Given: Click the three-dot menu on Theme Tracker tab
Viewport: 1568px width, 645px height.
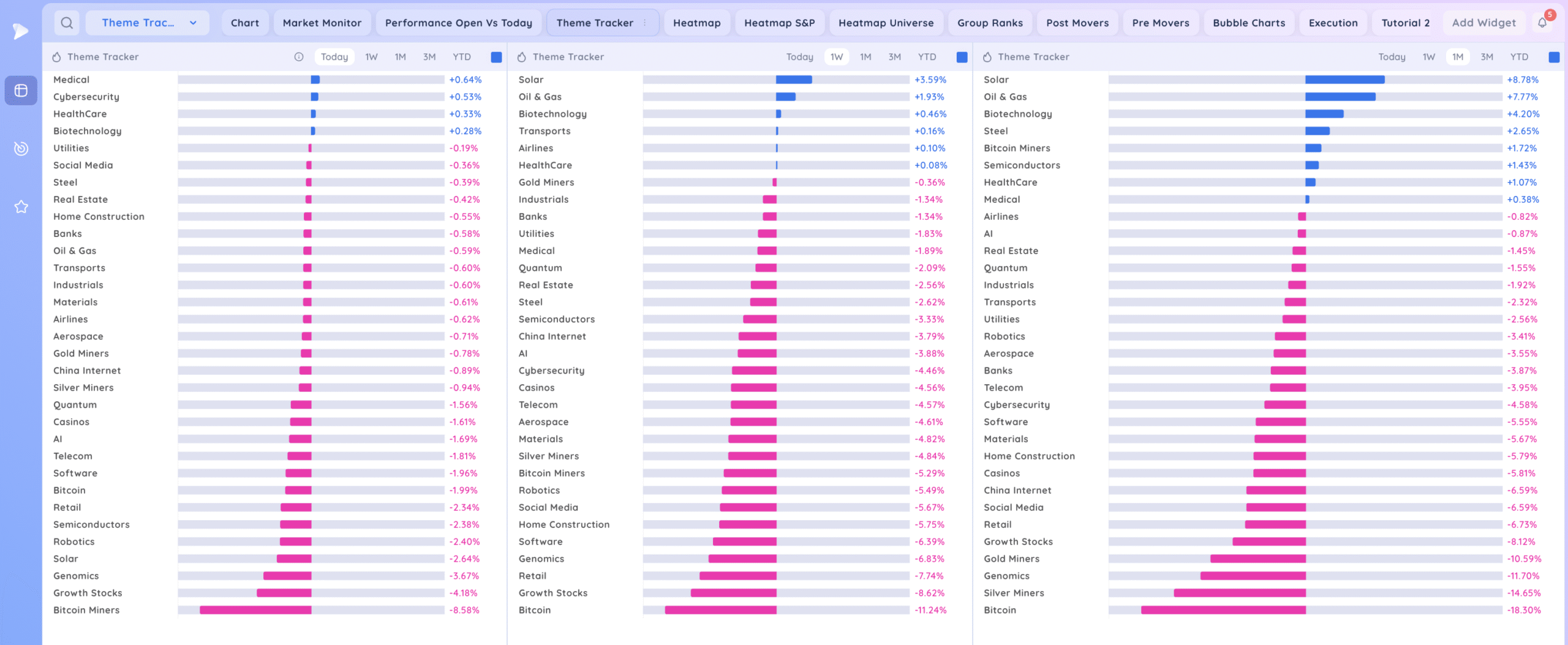Looking at the screenshot, I should coord(645,23).
